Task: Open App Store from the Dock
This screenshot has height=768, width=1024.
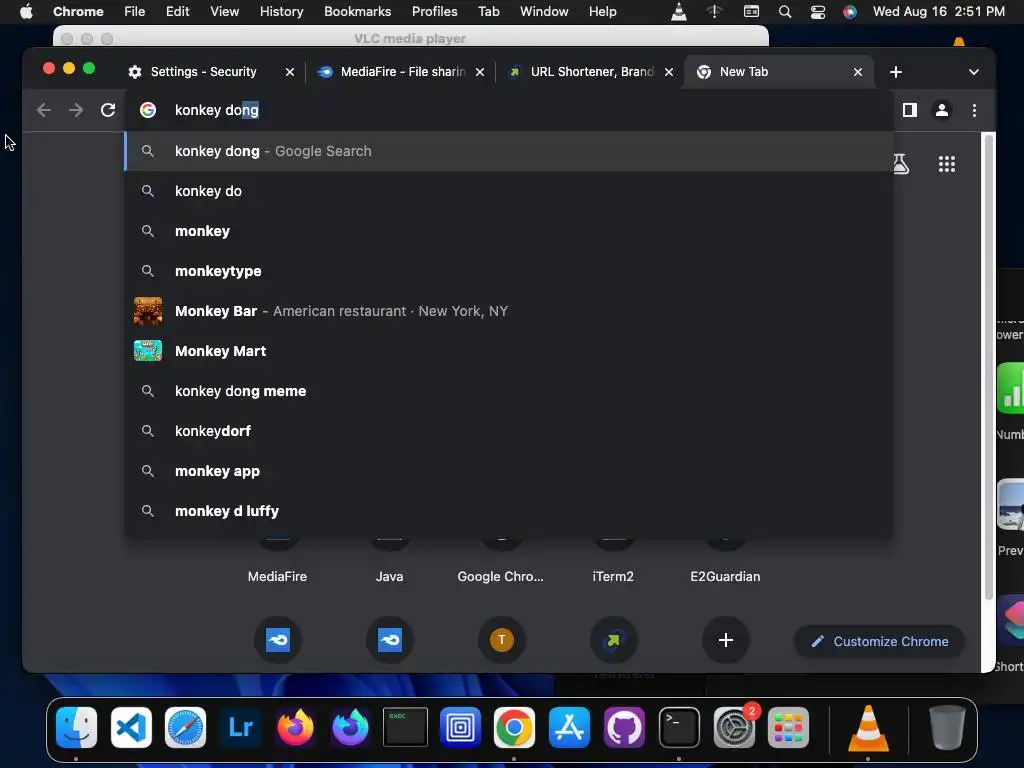Action: click(x=569, y=728)
